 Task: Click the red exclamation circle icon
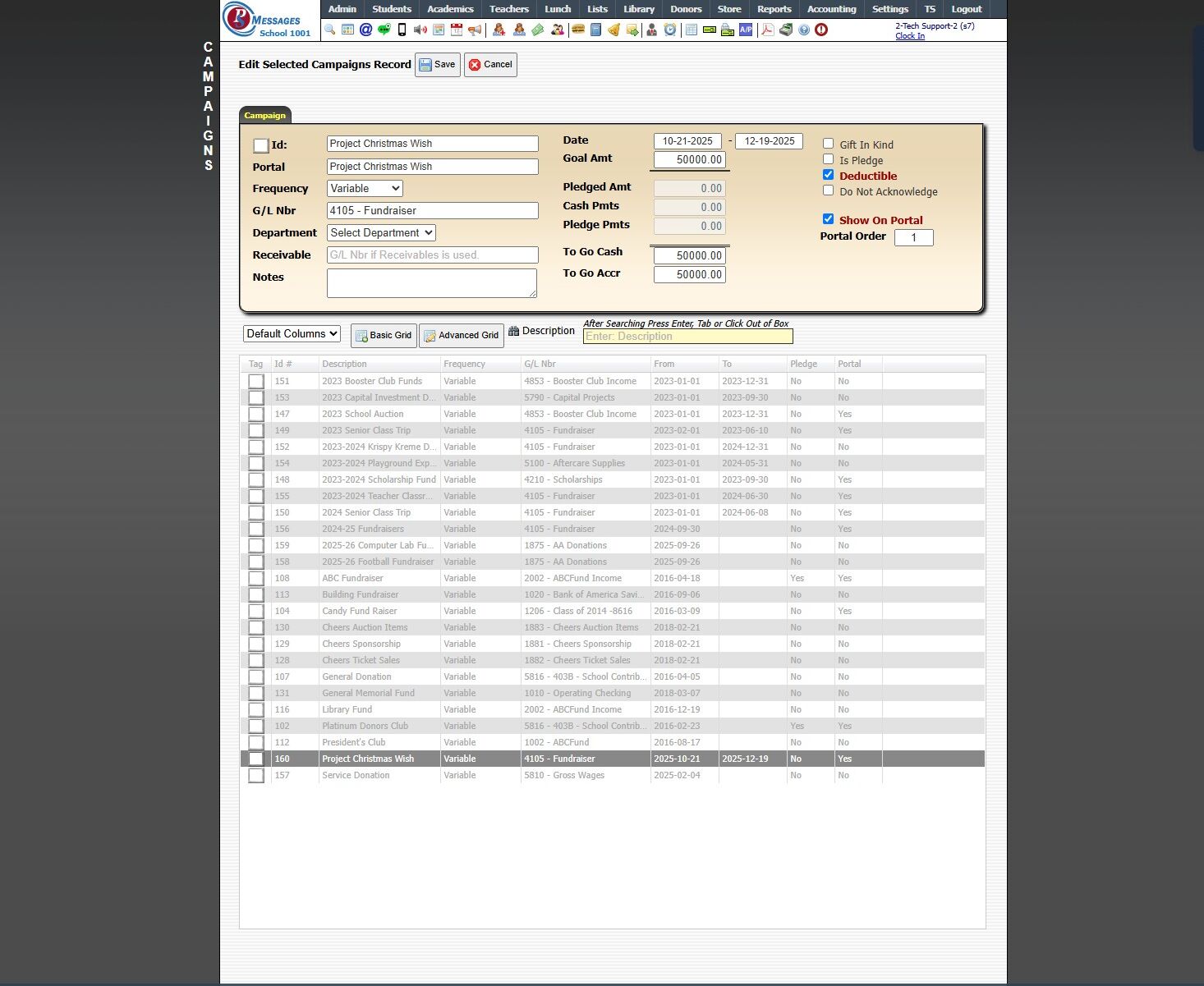click(821, 30)
